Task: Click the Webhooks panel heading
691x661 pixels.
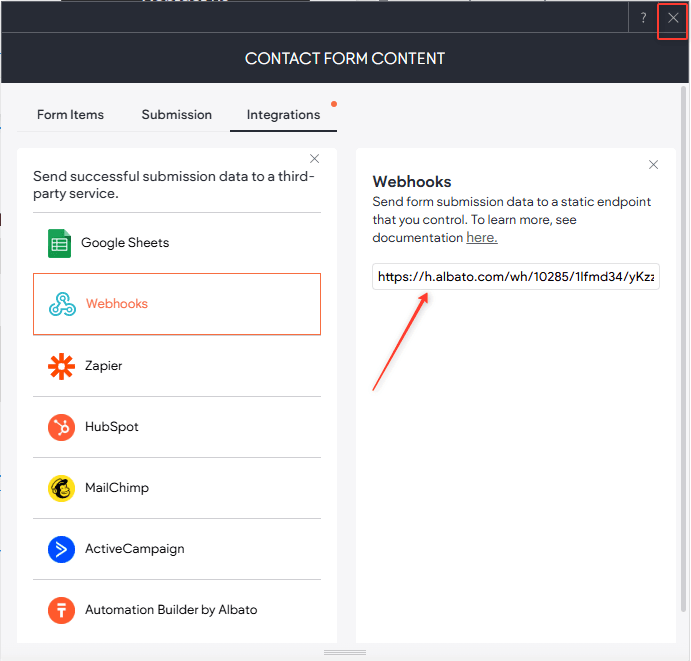Action: click(x=412, y=182)
